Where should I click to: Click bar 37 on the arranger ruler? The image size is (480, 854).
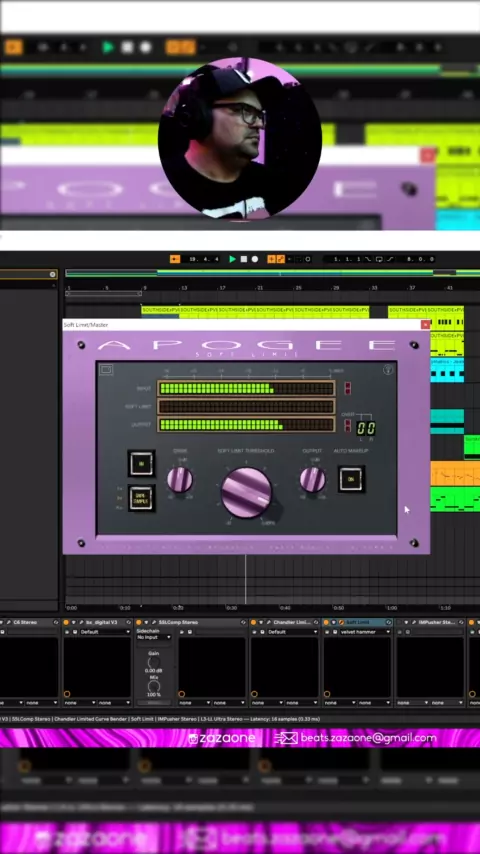pyautogui.click(x=412, y=288)
